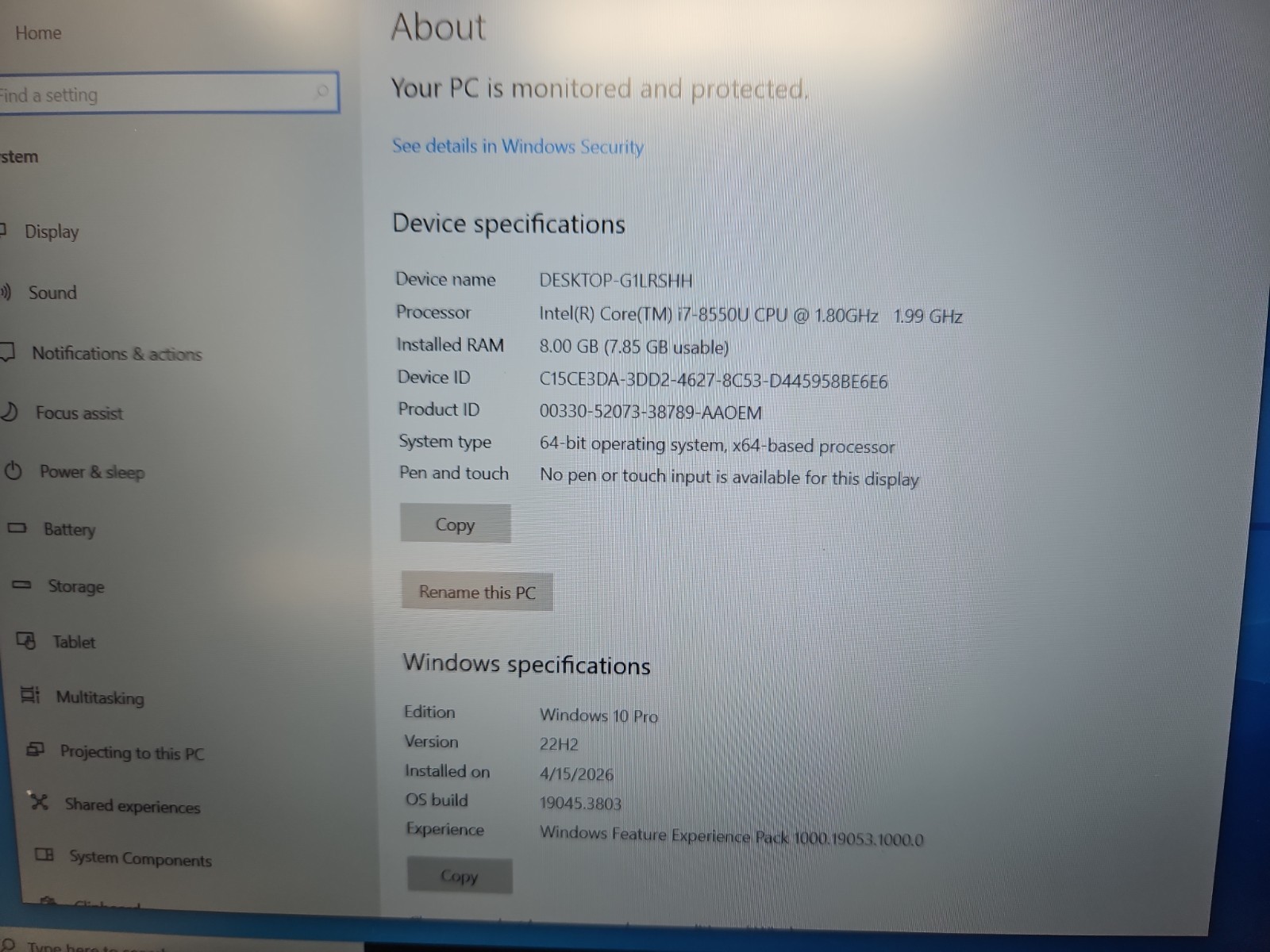Image resolution: width=1270 pixels, height=952 pixels.
Task: Click the About page title
Action: tap(438, 26)
